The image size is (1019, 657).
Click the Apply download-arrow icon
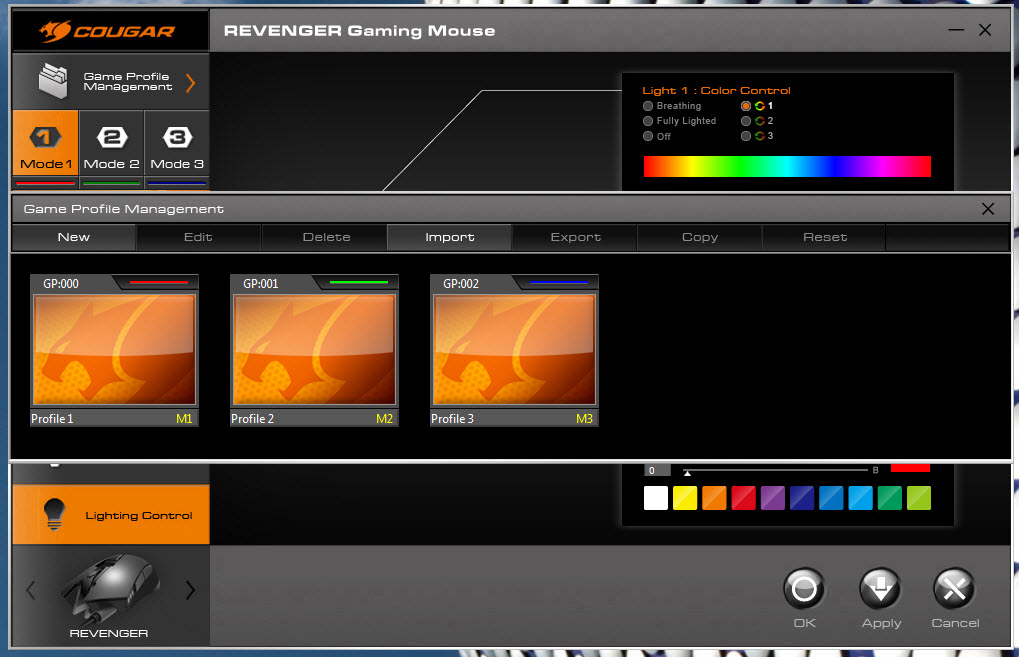coord(881,589)
